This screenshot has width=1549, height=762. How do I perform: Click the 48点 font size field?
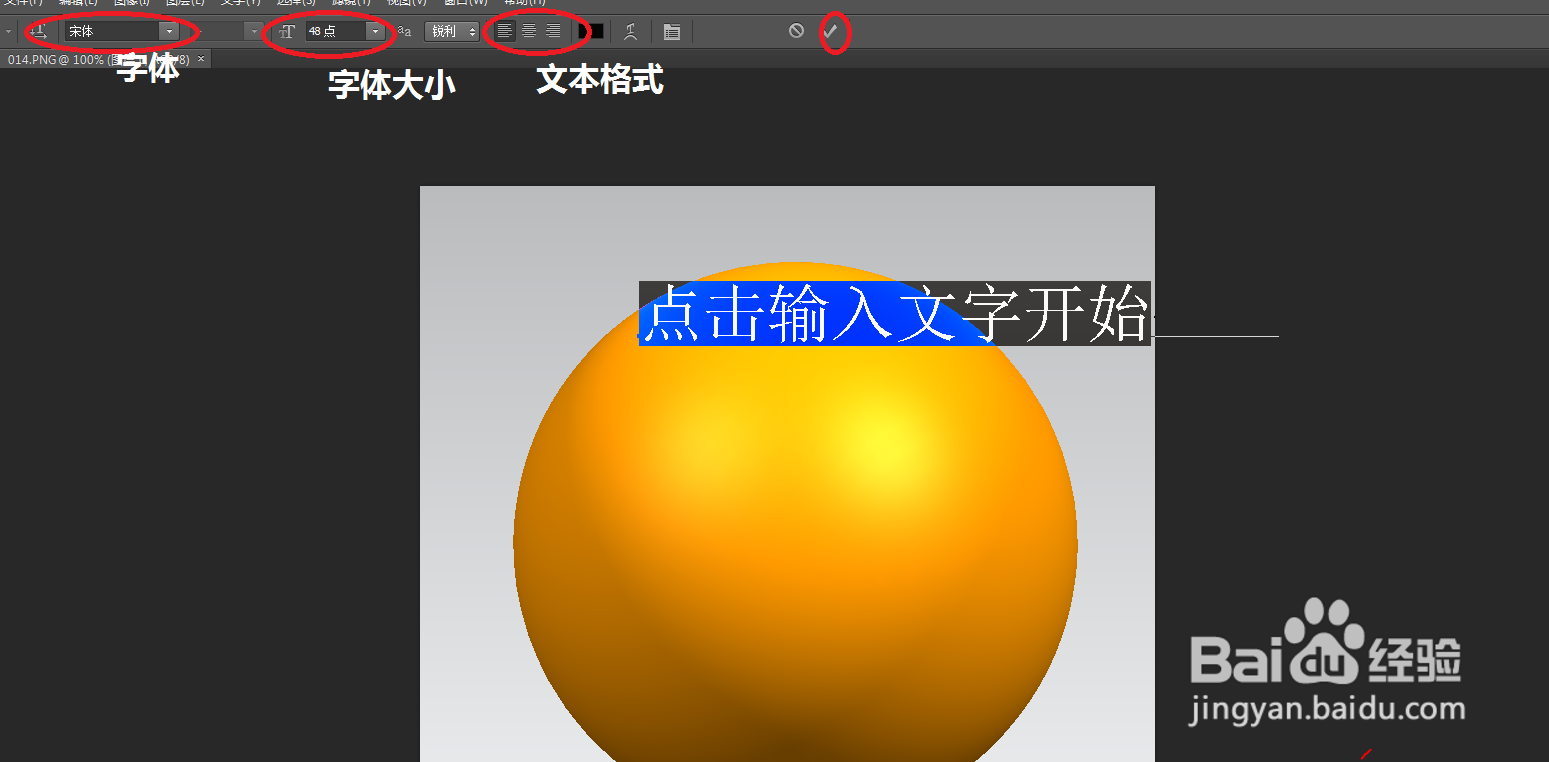click(336, 32)
